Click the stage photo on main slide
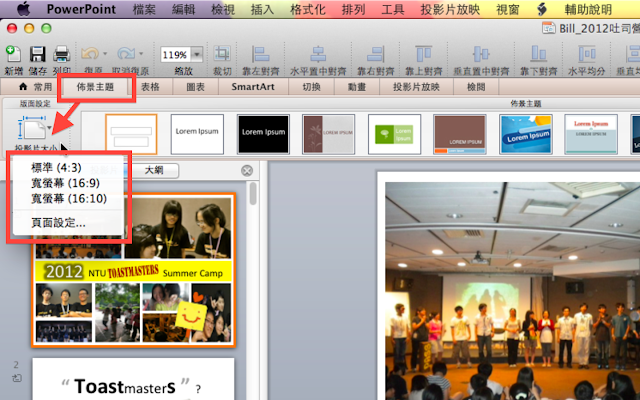 (512, 291)
